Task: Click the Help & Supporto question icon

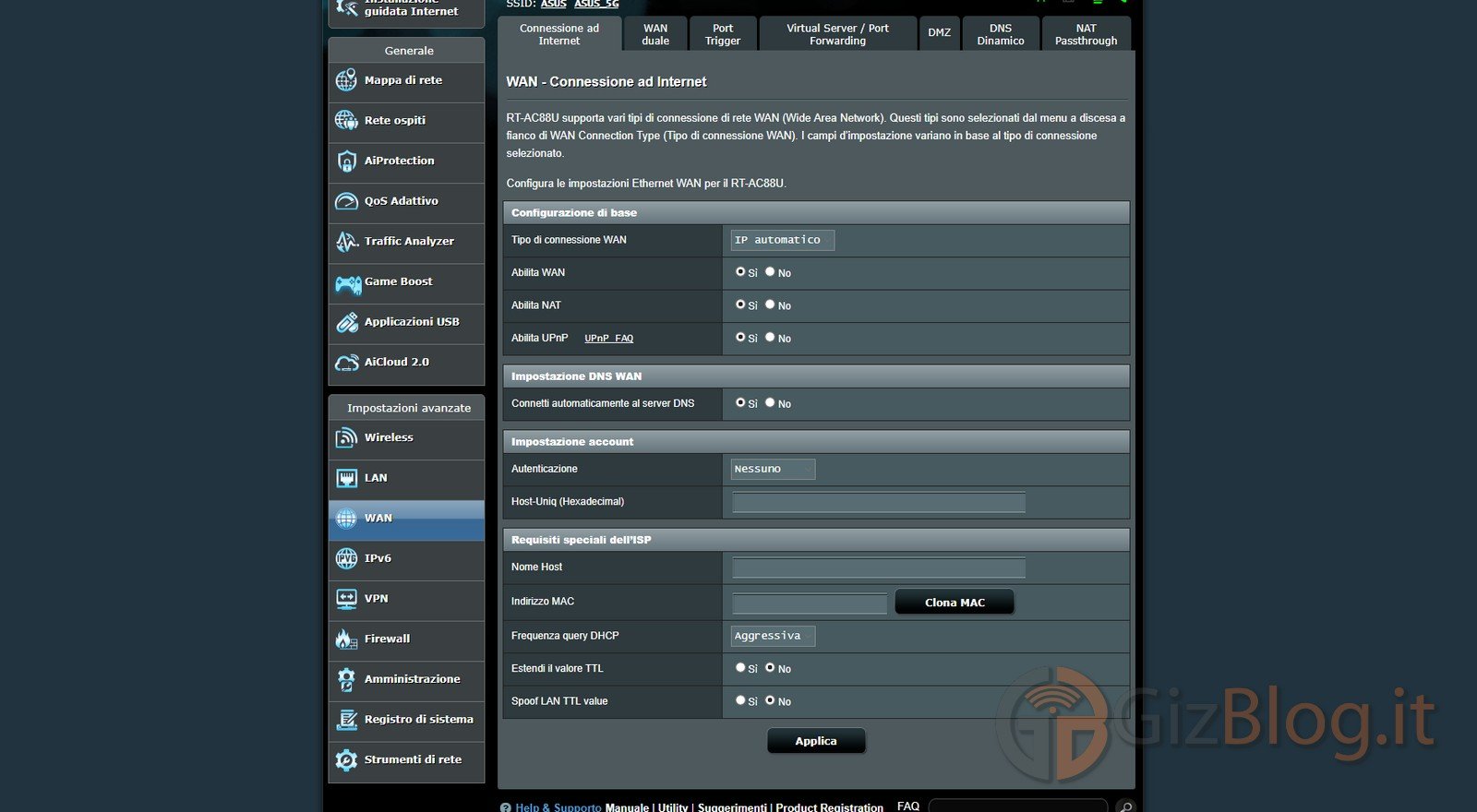Action: click(505, 807)
